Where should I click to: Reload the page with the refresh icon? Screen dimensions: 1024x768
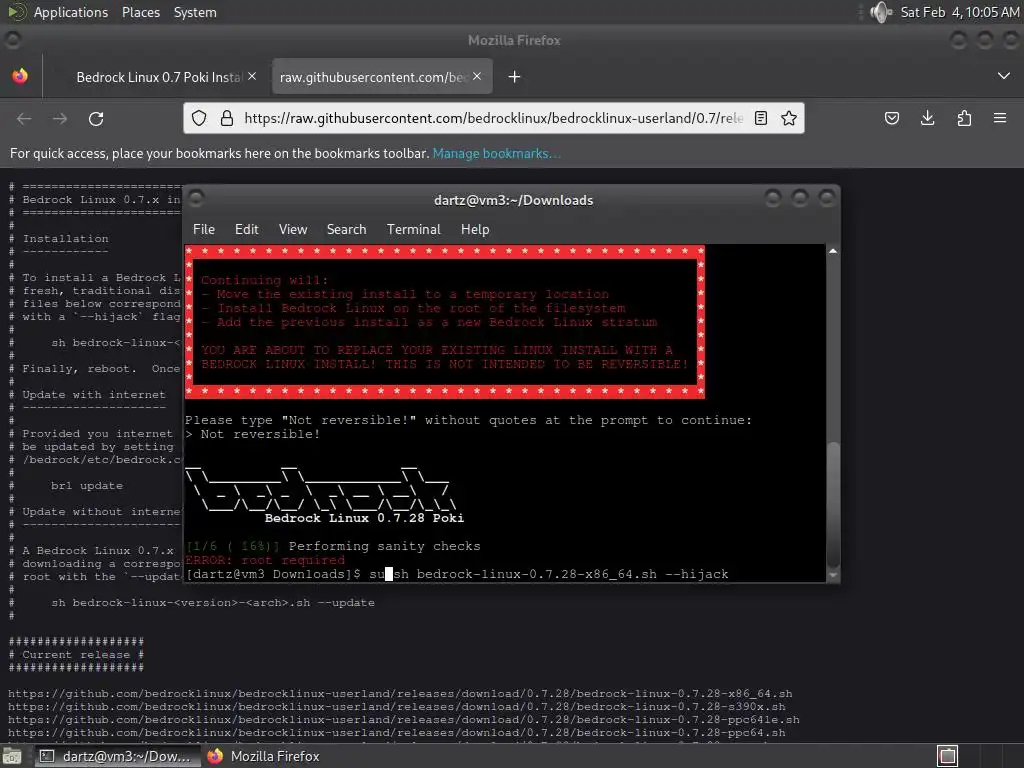tap(96, 119)
